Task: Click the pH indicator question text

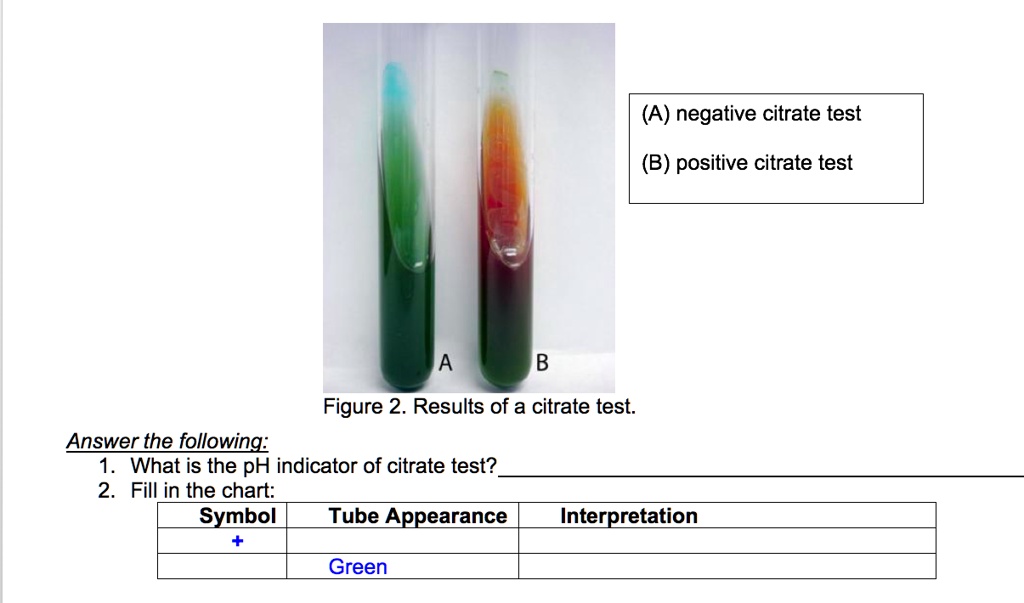Action: pyautogui.click(x=314, y=466)
